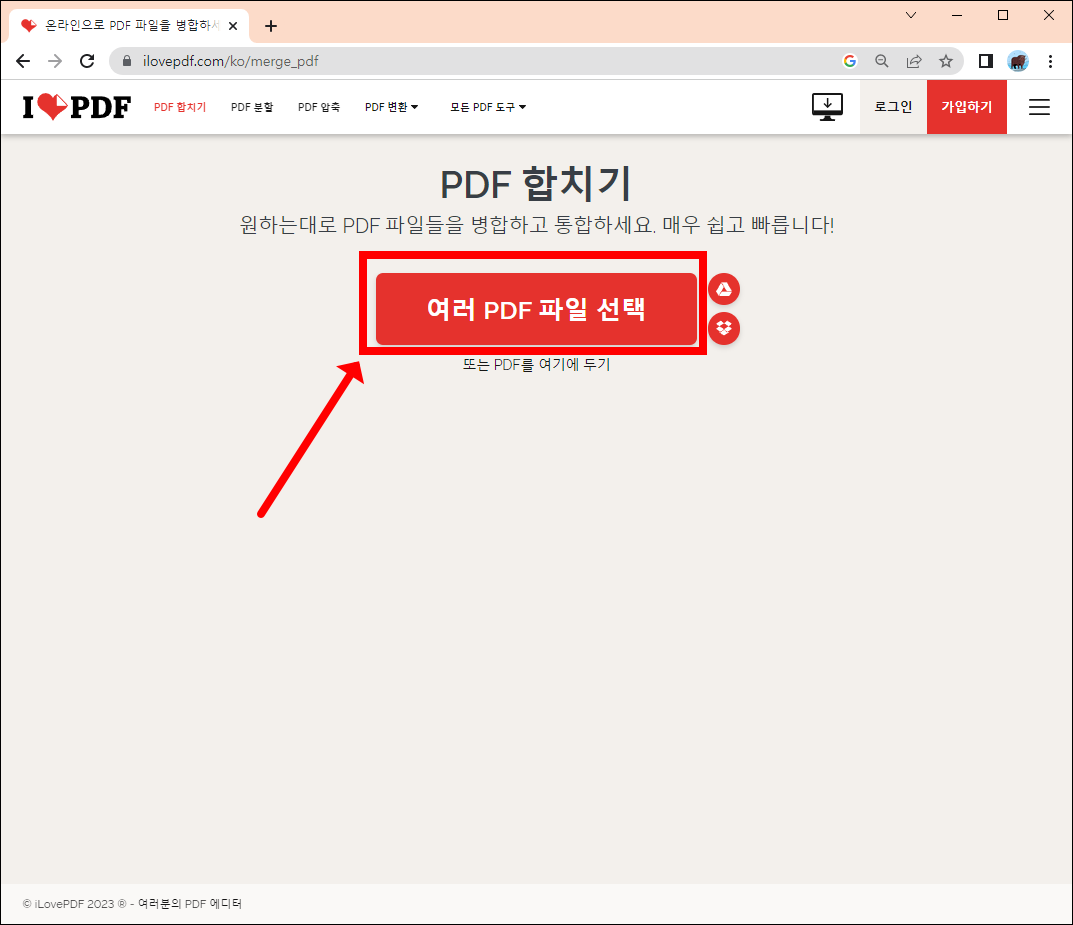Expand the 모든 PDF 도구 dropdown
Viewport: 1073px width, 925px height.
[487, 106]
